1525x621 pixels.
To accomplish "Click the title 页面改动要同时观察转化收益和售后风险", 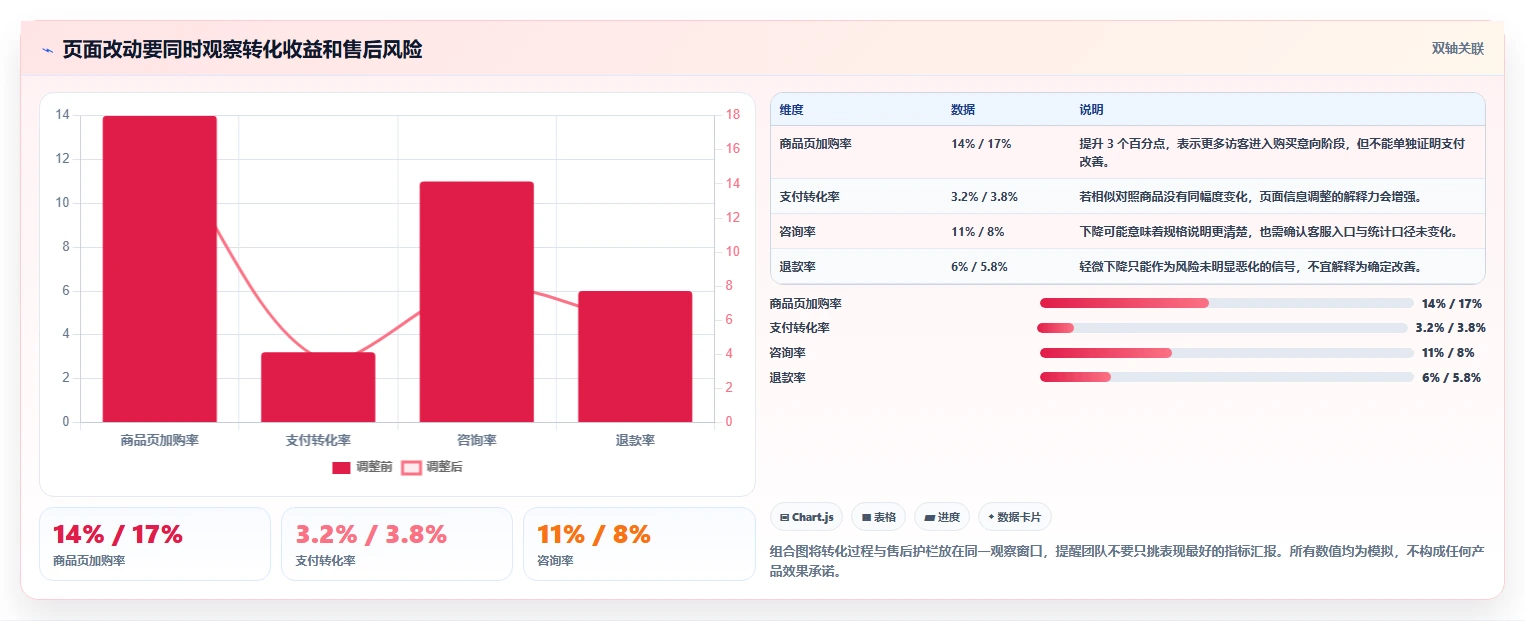I will click(242, 49).
